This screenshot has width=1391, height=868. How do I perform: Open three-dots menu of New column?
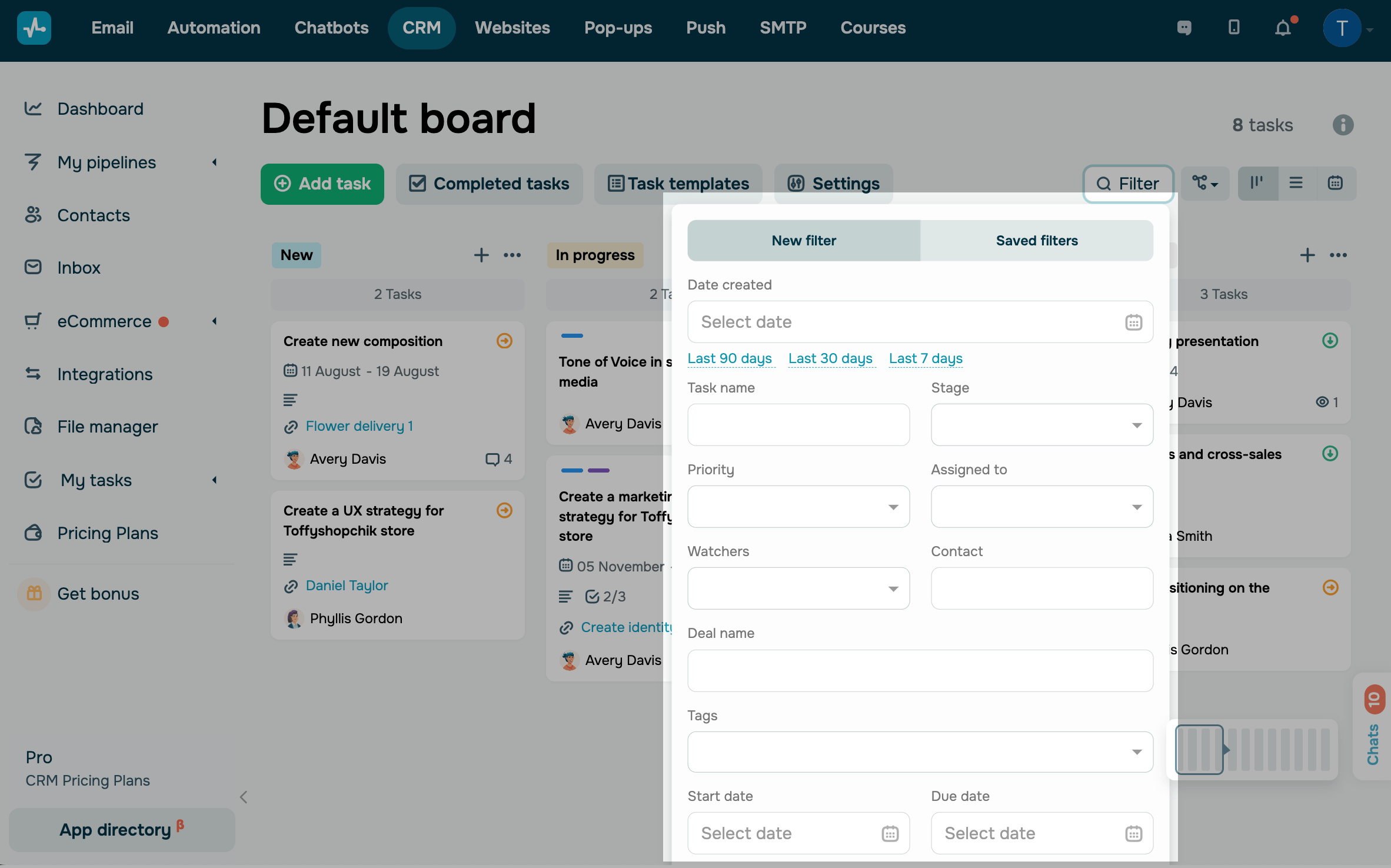(512, 255)
